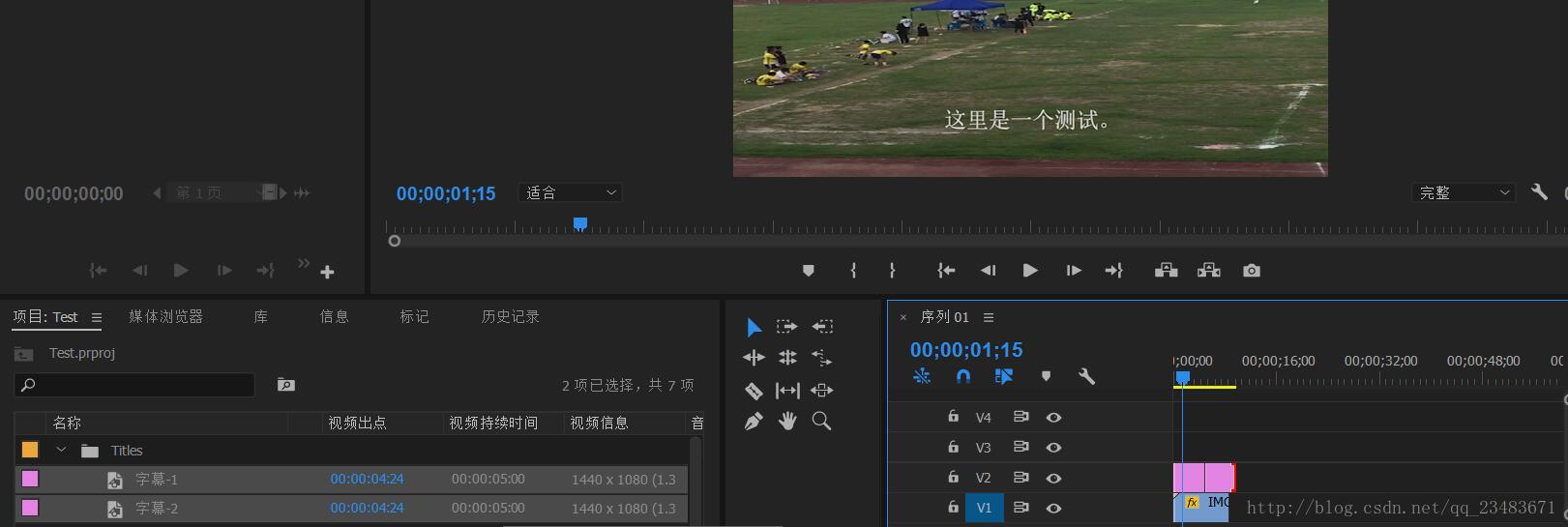Screen dimensions: 1568x527
Task: Mark Out point in Program monitor
Action: click(892, 271)
